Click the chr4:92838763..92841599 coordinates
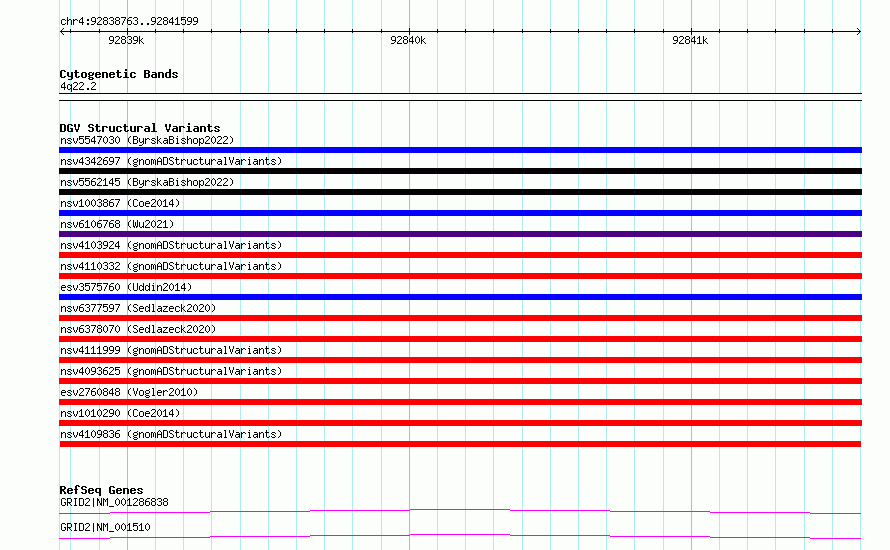Viewport: 890px width, 550px height. click(x=129, y=21)
